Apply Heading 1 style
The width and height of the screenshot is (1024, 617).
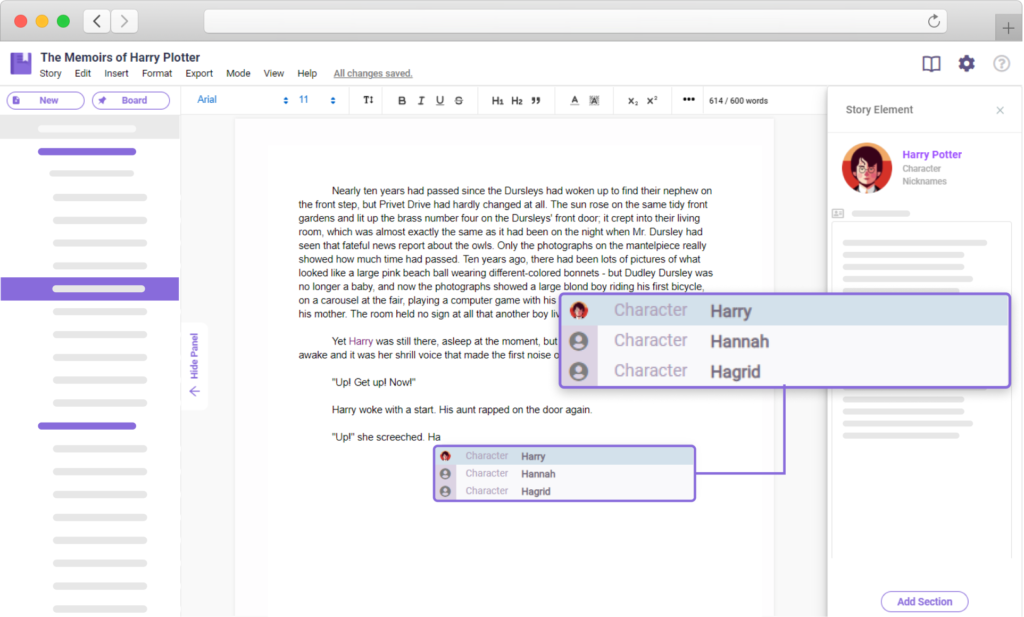click(x=497, y=100)
